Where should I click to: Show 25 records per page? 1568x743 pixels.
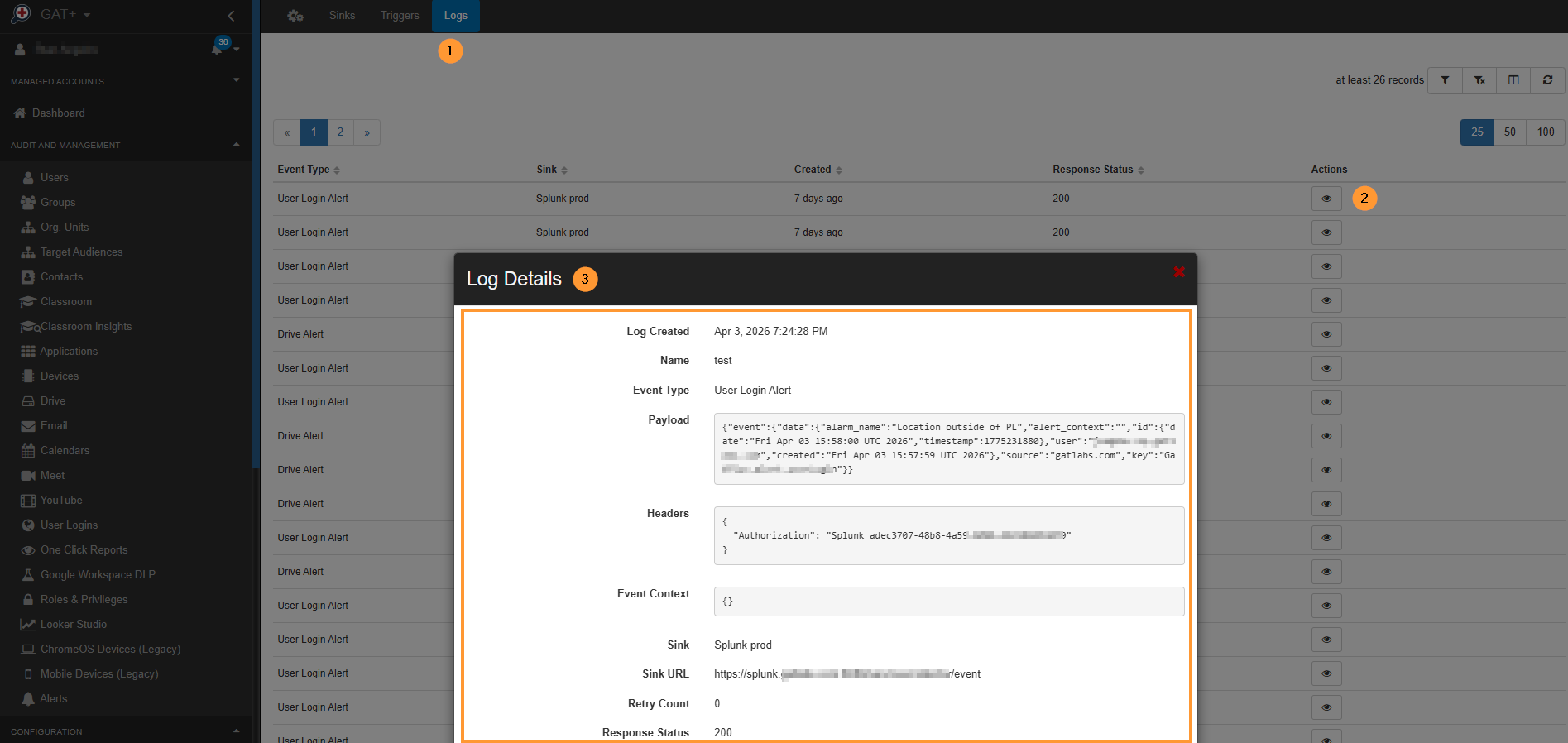tap(1477, 132)
